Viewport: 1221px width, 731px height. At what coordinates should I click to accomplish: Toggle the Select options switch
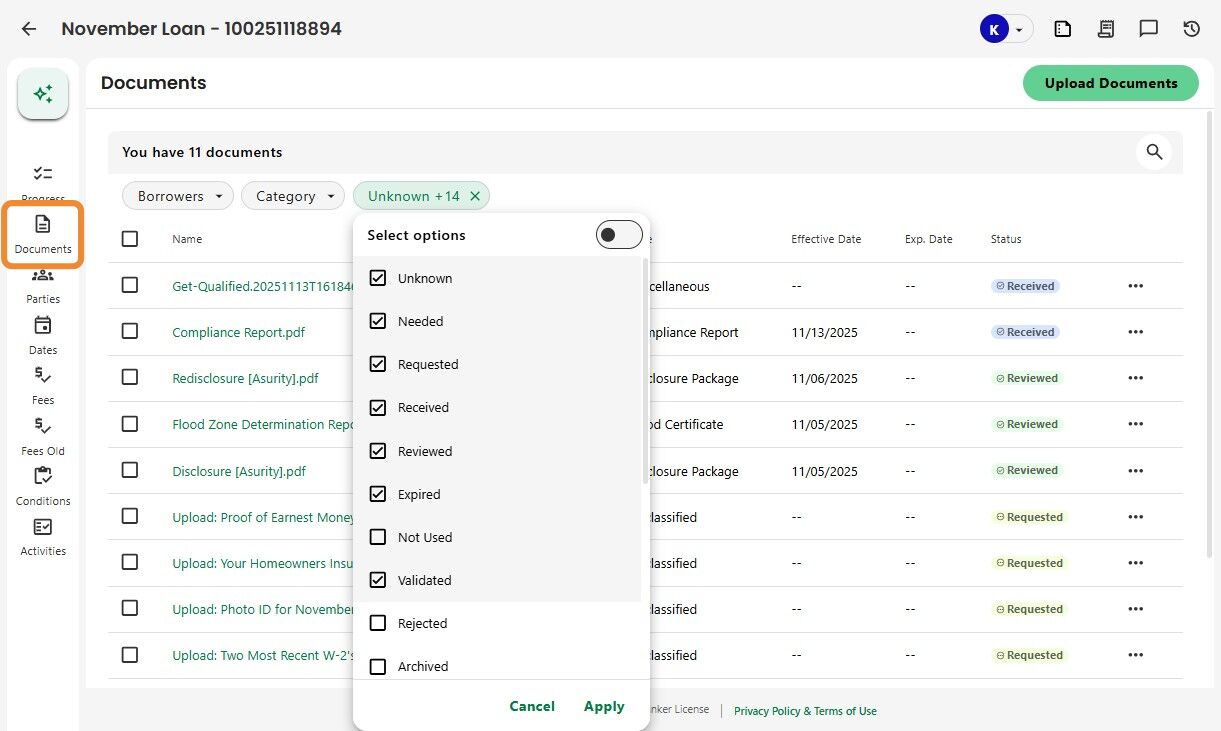click(618, 235)
